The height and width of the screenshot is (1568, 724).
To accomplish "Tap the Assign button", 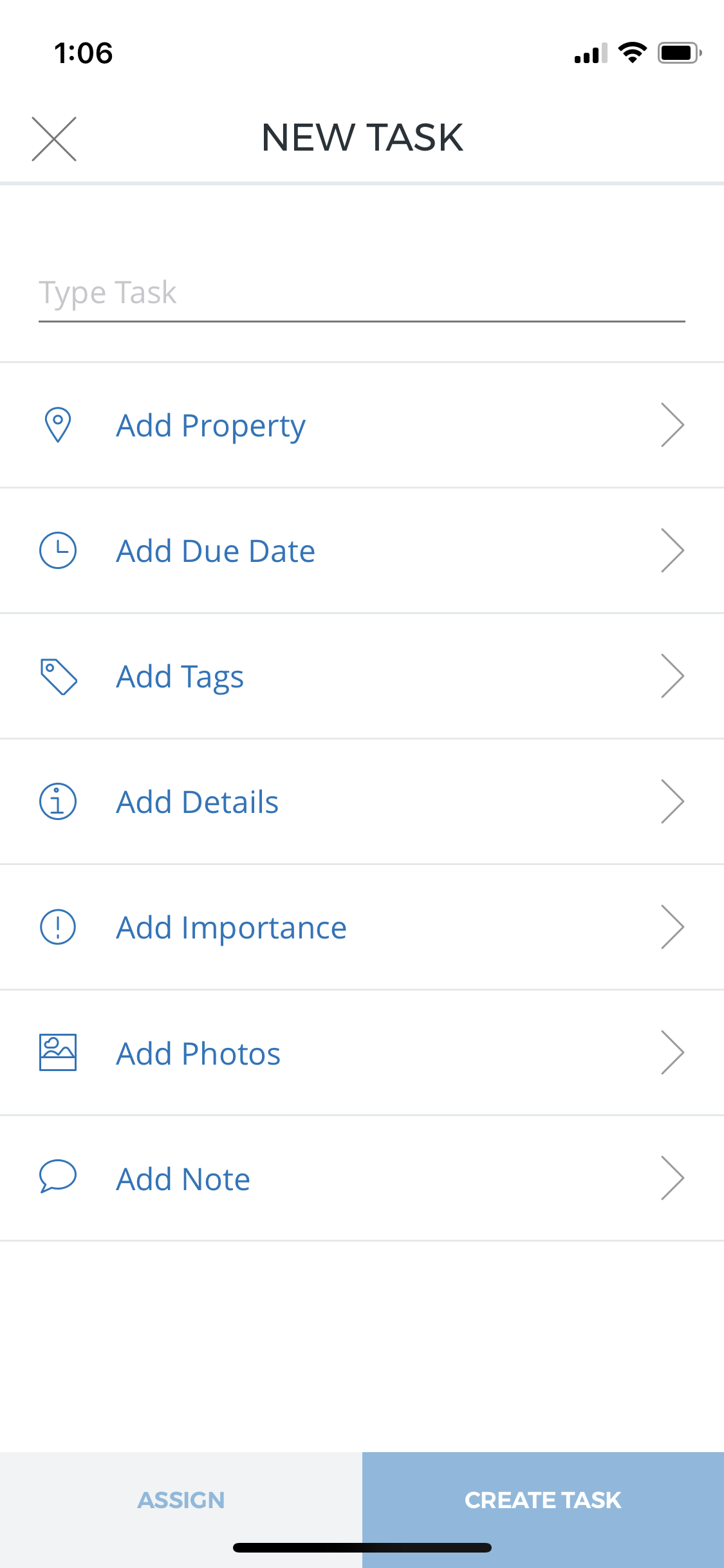I will point(181,1500).
